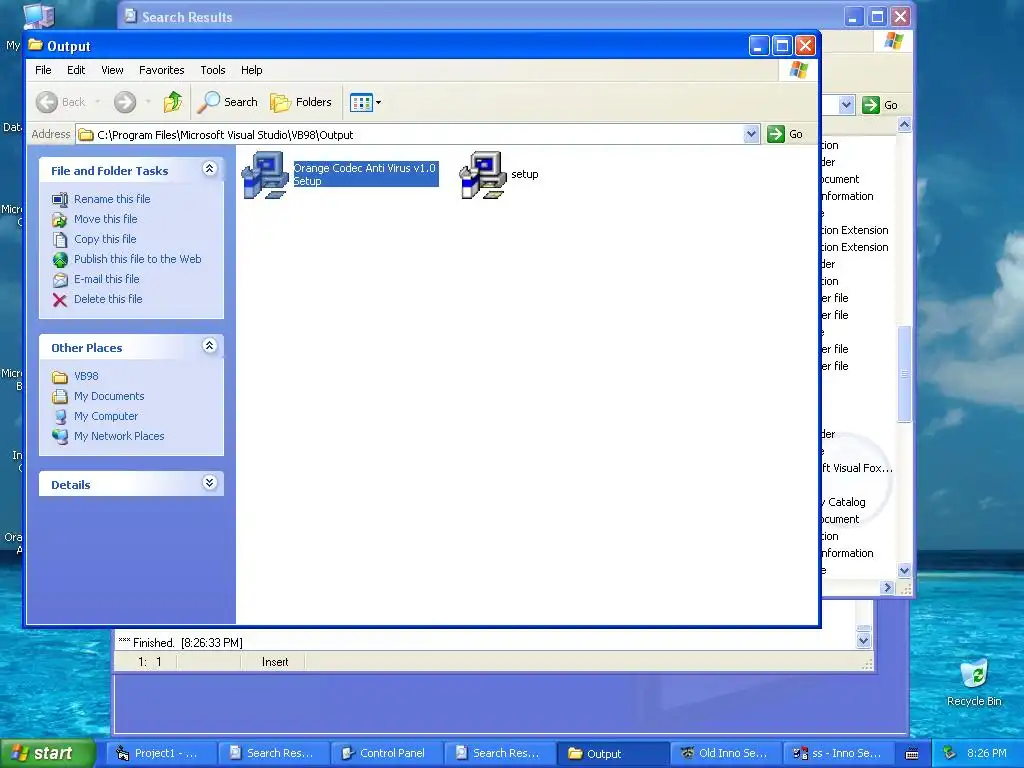Click 'ft Visual Fox…' entry in Search Results
Viewport: 1024px width, 768px height.
coord(857,468)
